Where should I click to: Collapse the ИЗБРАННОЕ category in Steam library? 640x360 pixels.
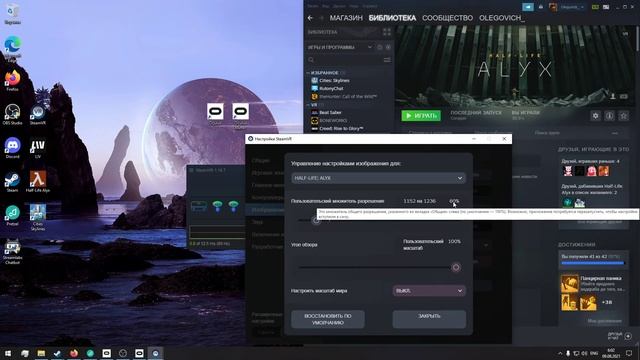(309, 73)
